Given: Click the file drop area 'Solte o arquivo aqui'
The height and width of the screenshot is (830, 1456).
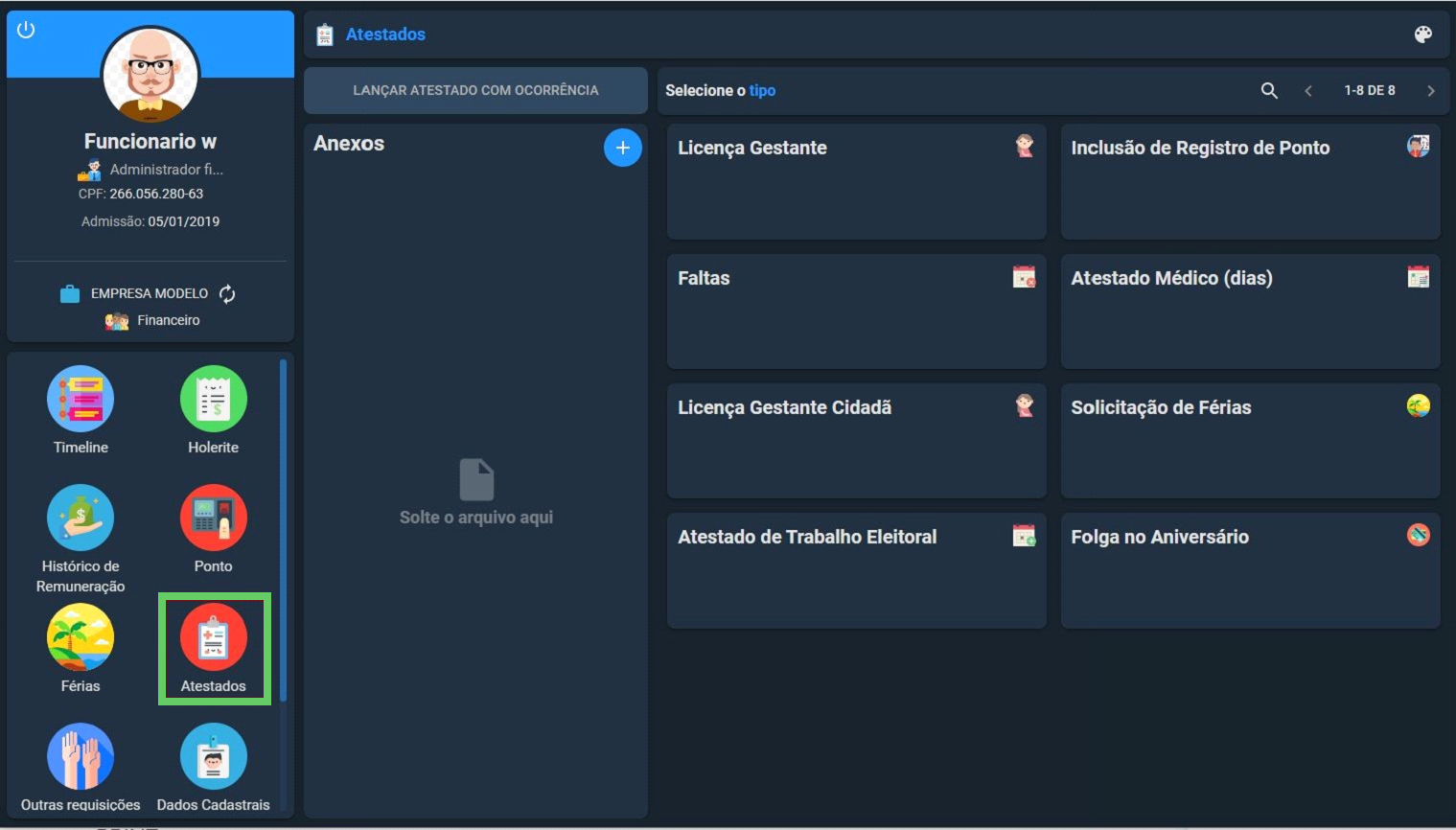Looking at the screenshot, I should click(476, 495).
